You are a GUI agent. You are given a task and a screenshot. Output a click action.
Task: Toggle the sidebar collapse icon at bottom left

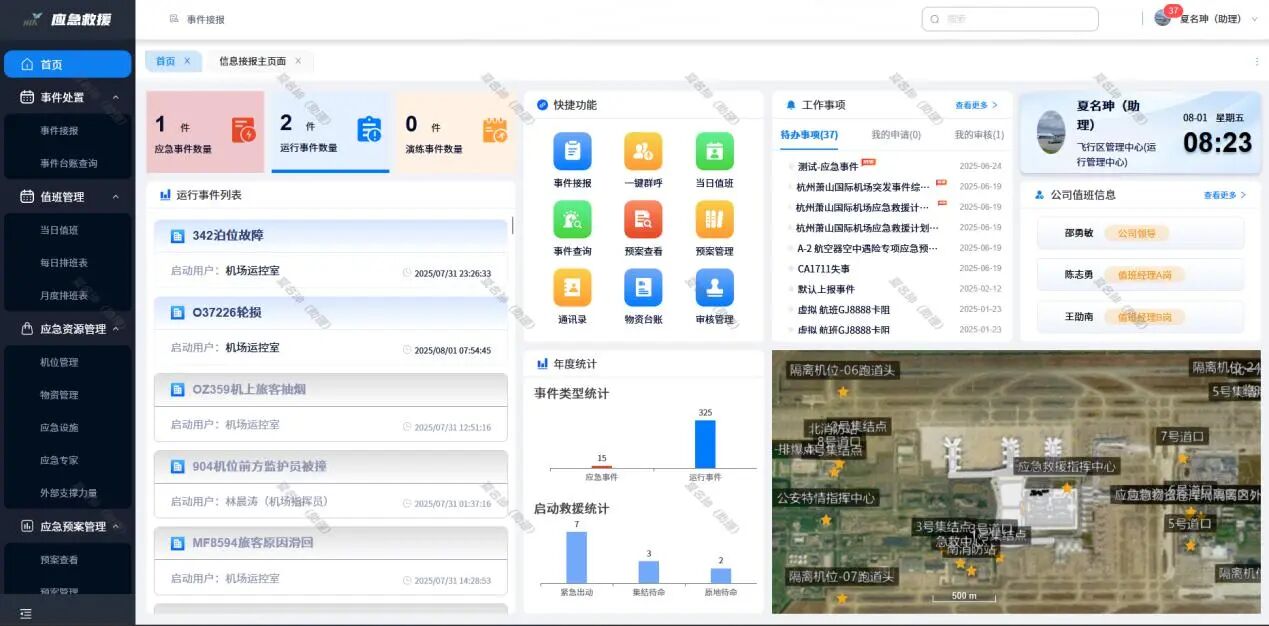point(26,613)
